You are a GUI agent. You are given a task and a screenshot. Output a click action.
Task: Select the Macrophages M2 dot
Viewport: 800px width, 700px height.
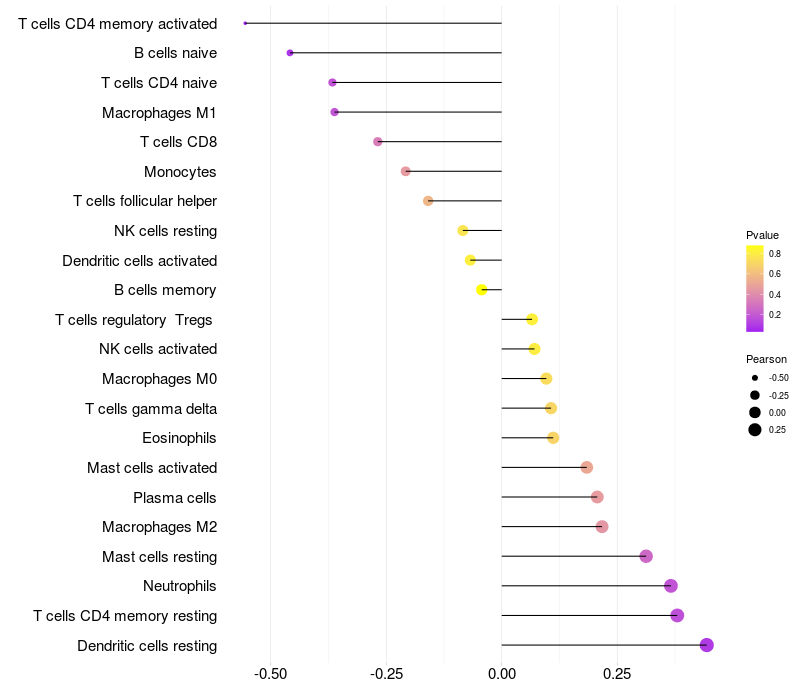pos(602,527)
